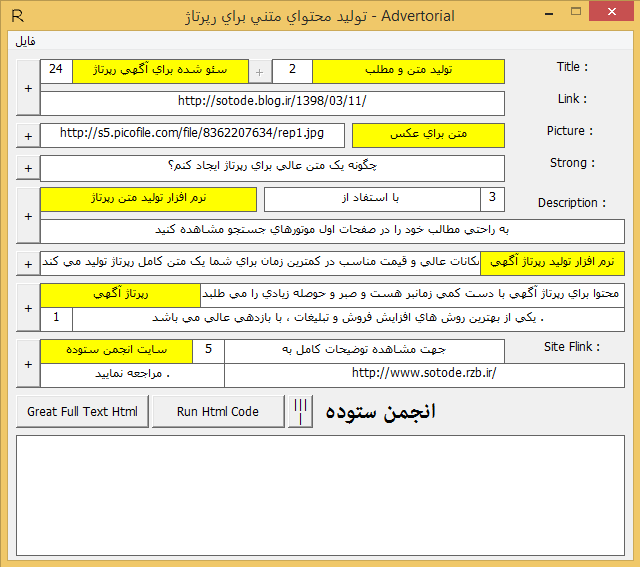Click inside the large empty output text area
The height and width of the screenshot is (567, 640).
click(320, 496)
